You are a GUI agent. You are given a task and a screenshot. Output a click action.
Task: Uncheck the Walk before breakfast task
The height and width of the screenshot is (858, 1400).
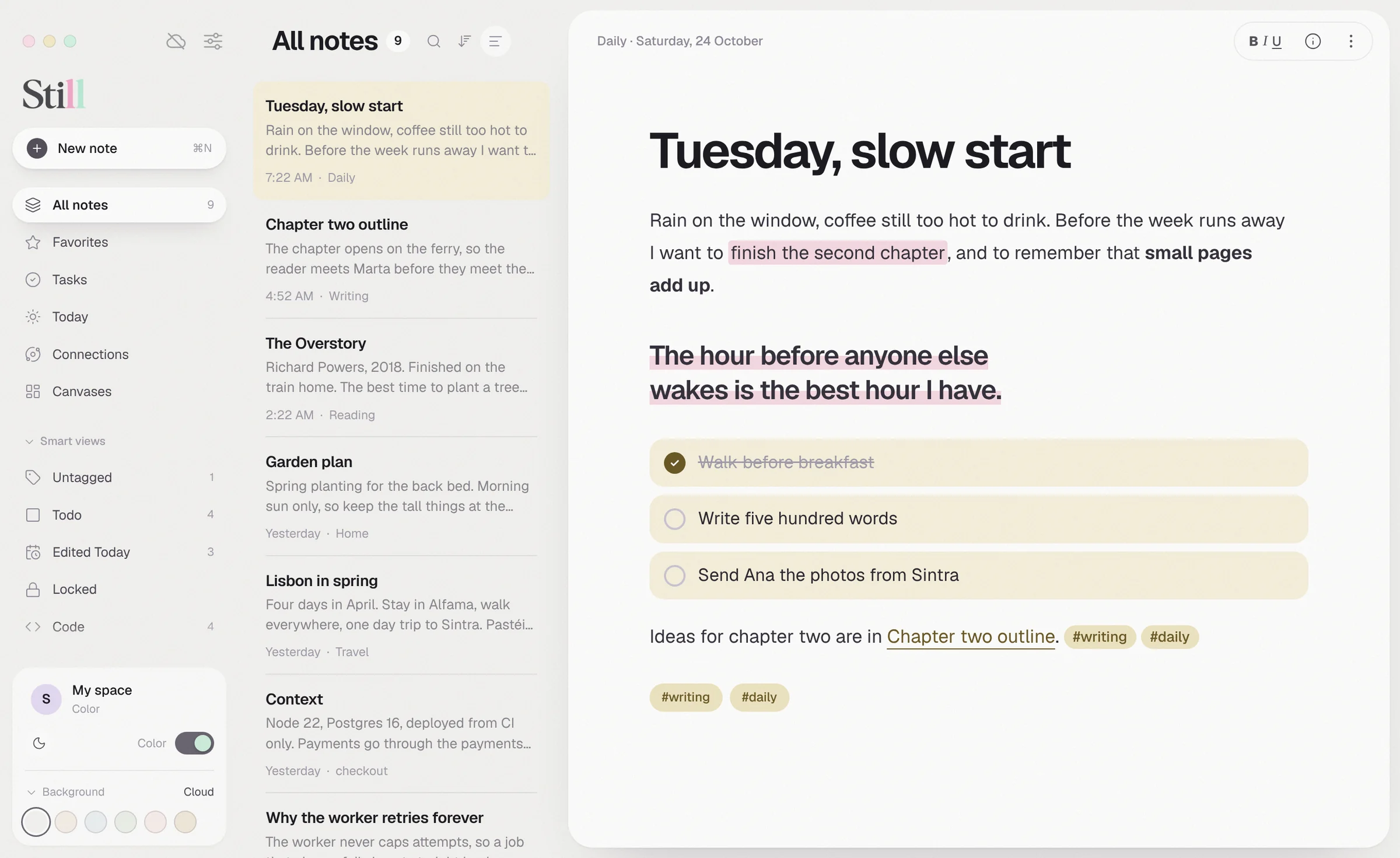[674, 463]
